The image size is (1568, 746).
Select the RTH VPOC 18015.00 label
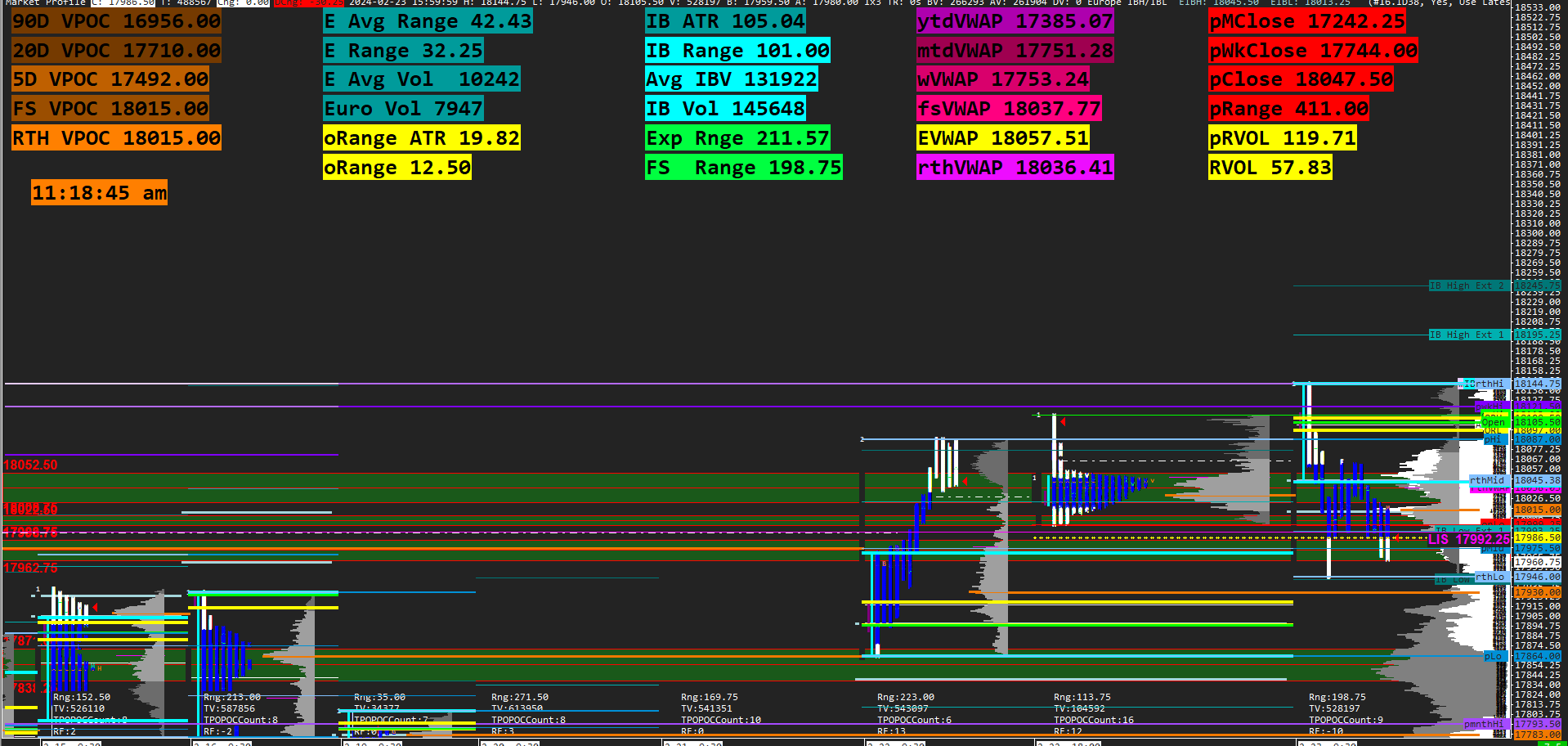(116, 138)
